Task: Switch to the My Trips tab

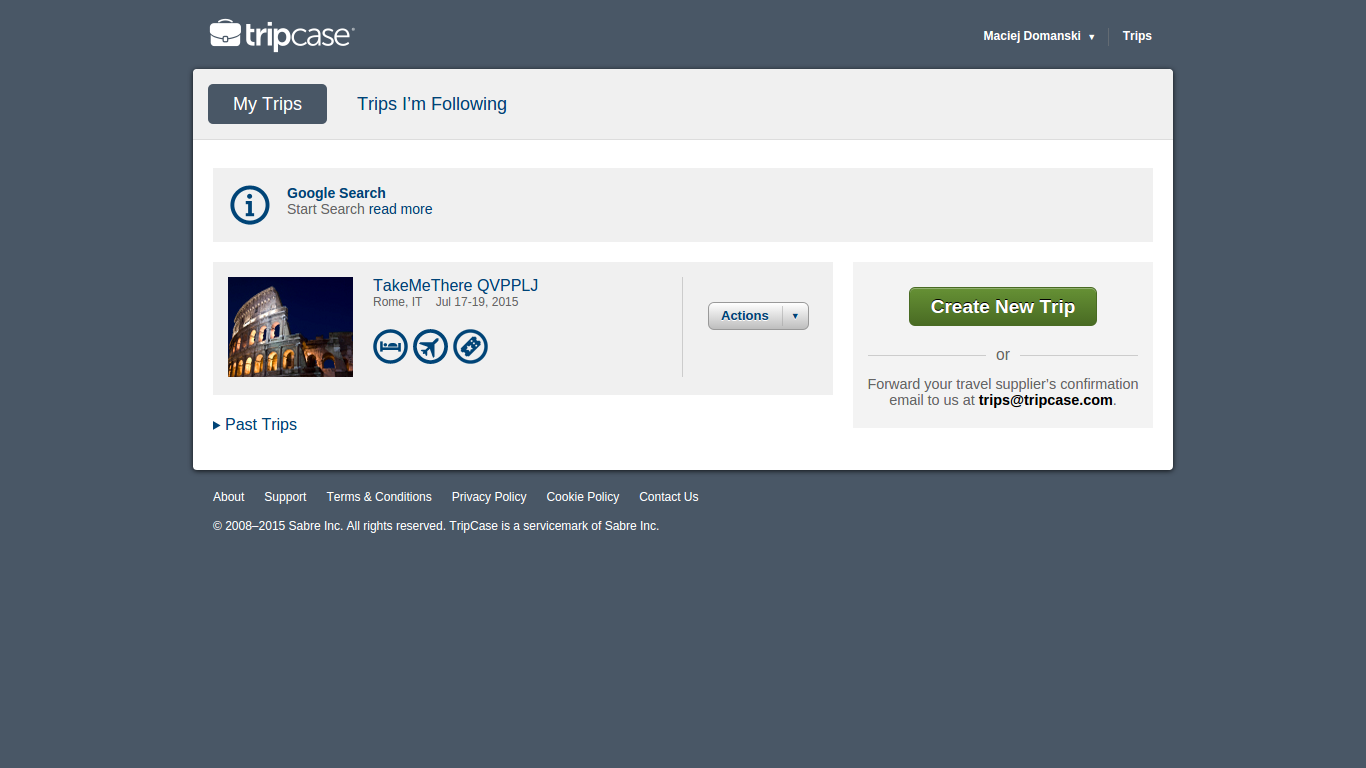Action: [267, 104]
